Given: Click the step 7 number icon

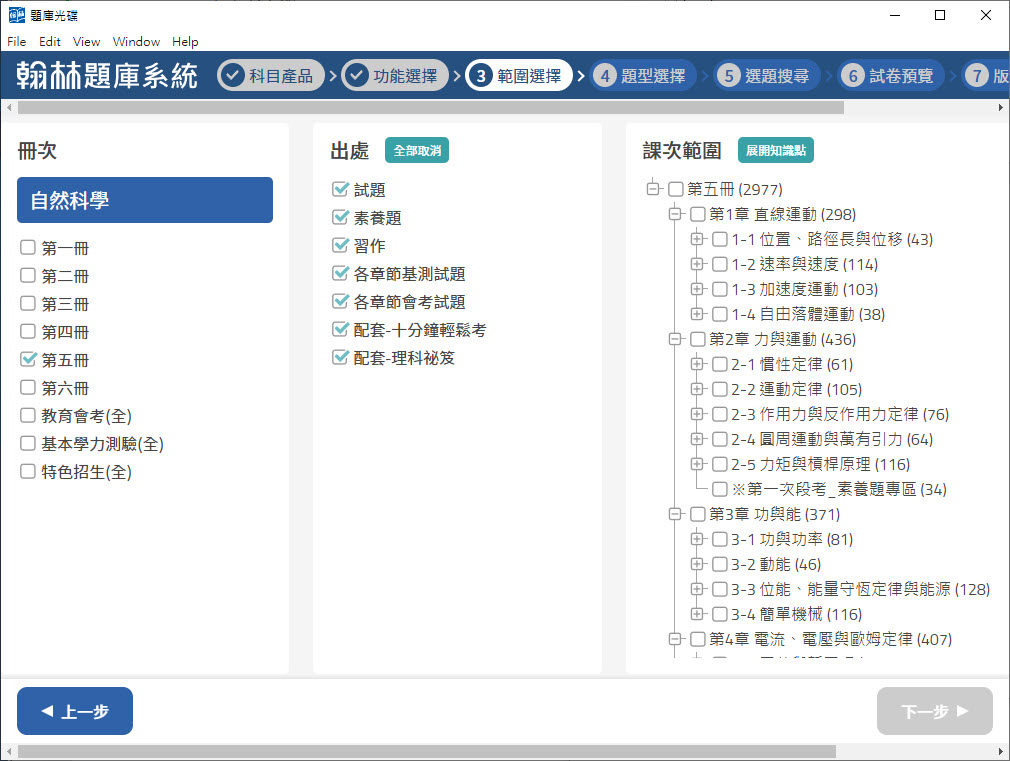Looking at the screenshot, I should (x=977, y=76).
